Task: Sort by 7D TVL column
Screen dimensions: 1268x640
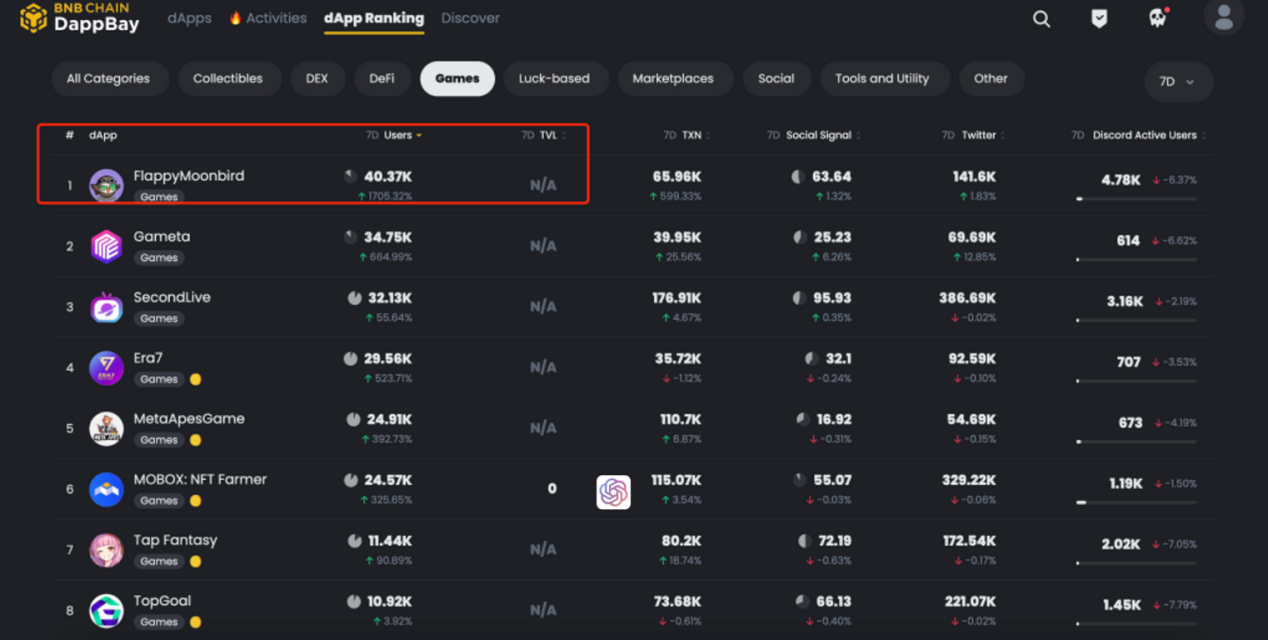Action: [547, 135]
